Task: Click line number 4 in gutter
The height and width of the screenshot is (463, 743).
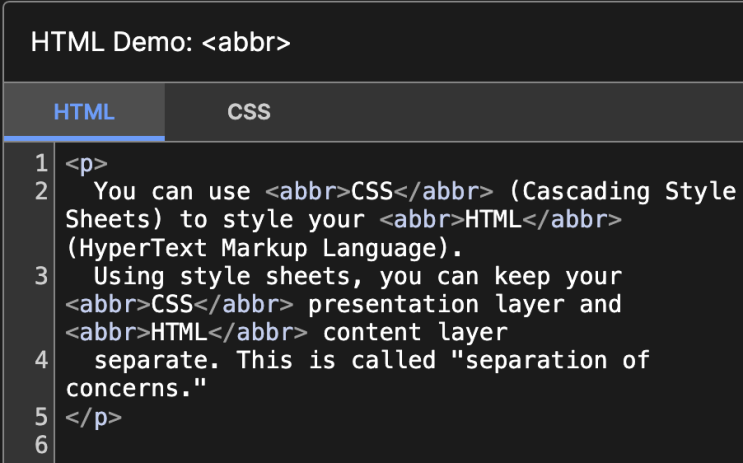Action: point(40,359)
